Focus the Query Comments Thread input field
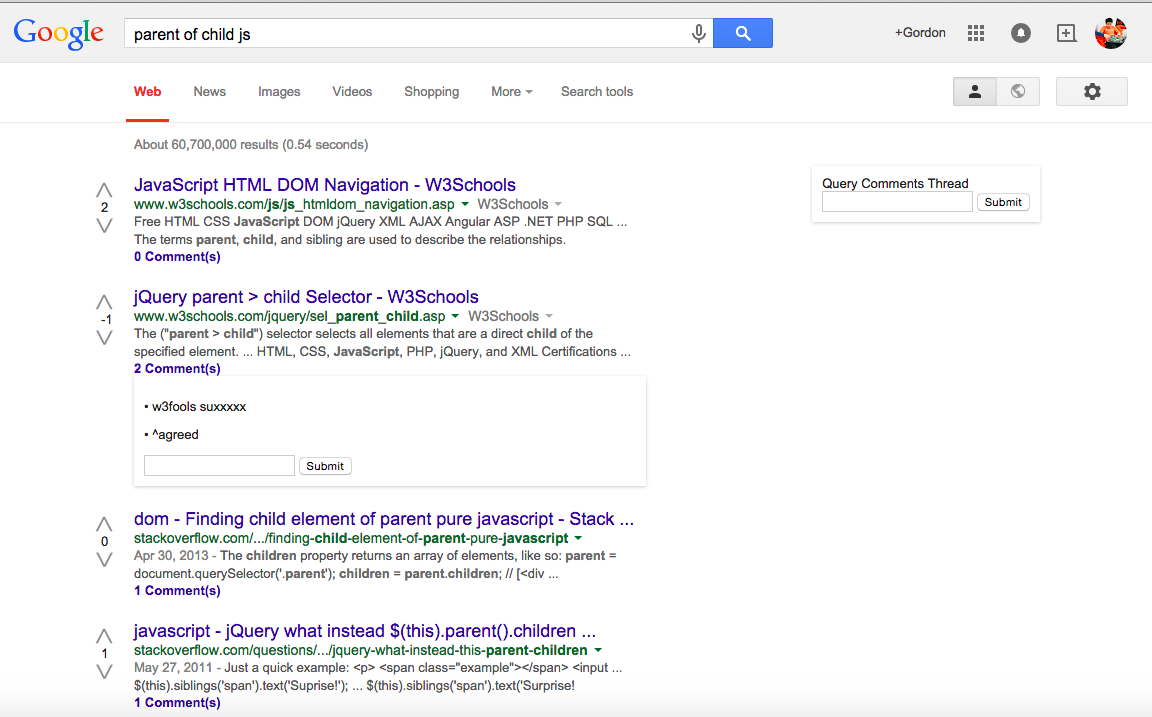1152x717 pixels. pos(897,202)
